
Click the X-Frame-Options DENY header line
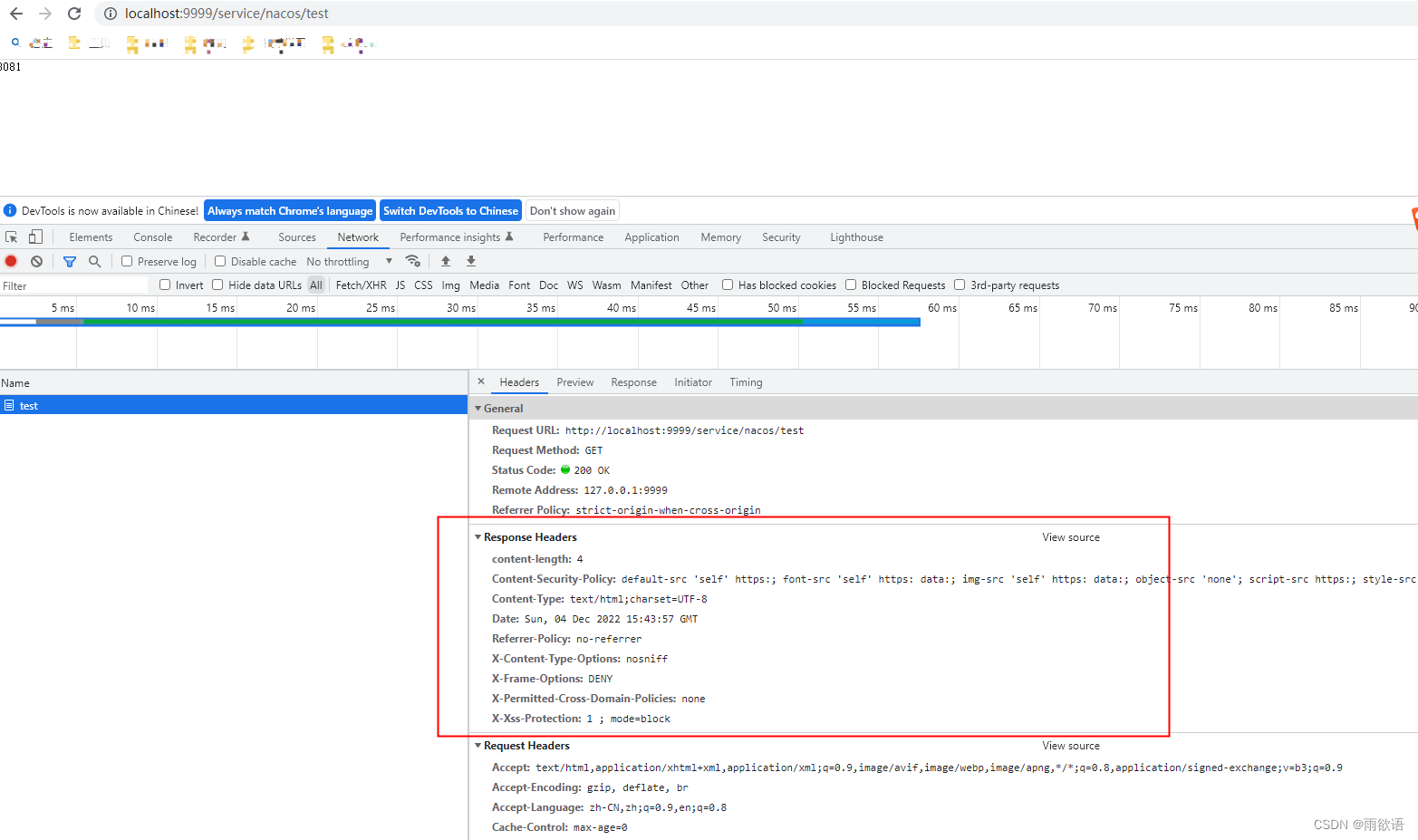click(553, 679)
